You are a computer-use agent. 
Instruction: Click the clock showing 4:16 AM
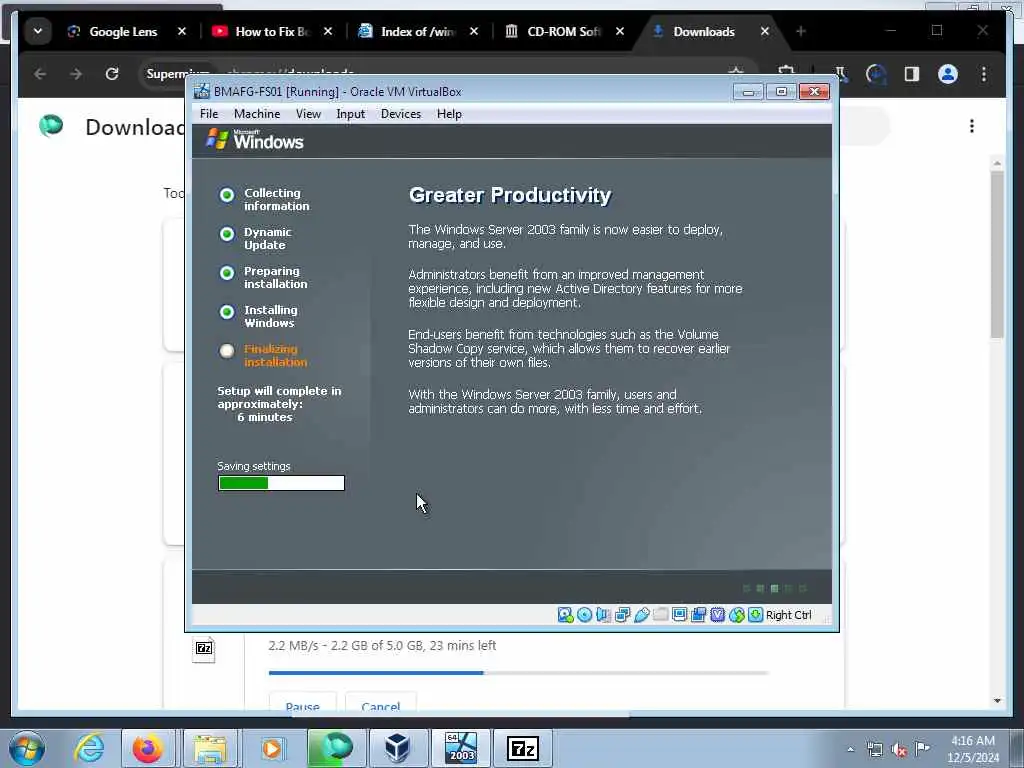point(972,741)
